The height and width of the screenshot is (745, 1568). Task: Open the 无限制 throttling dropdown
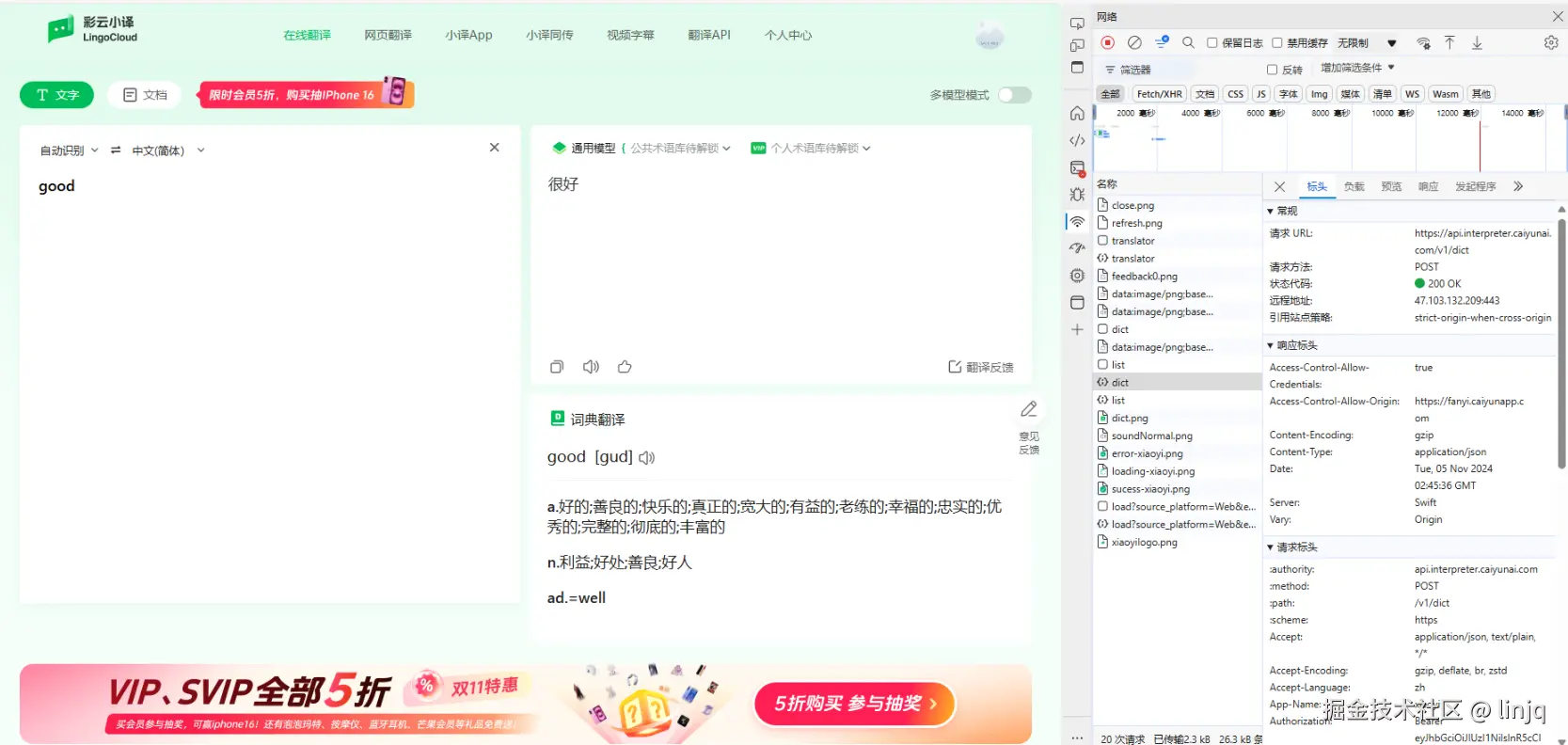tap(1367, 42)
